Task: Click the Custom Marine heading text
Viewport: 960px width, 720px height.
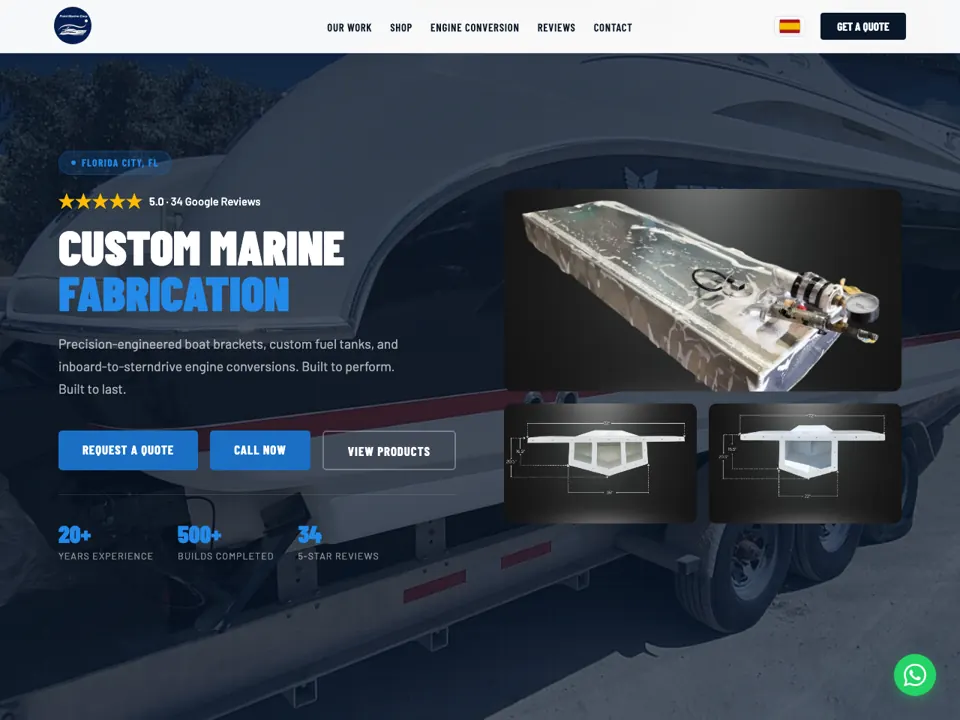Action: point(201,249)
